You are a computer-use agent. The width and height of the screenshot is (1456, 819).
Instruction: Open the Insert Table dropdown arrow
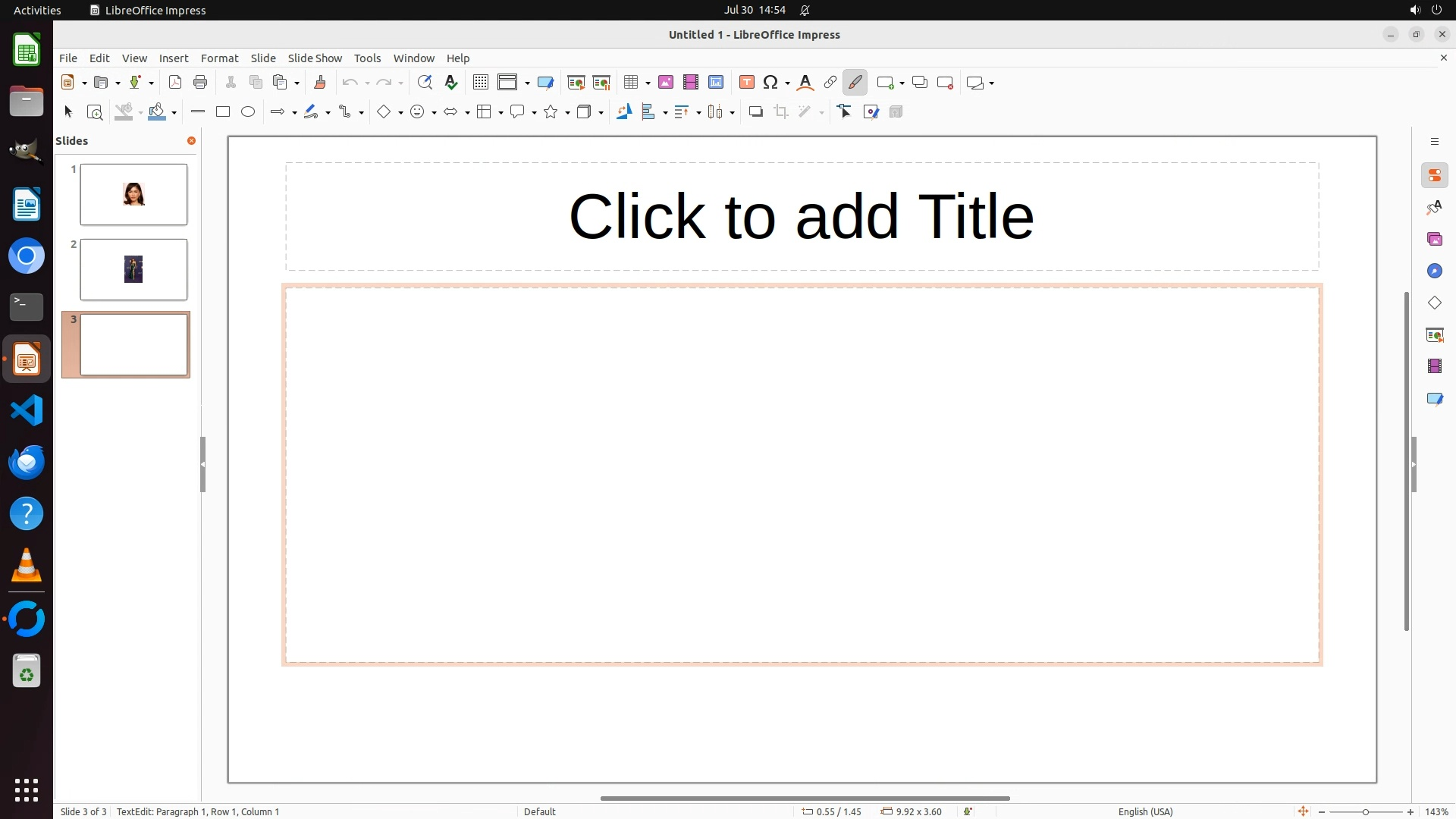coord(648,83)
